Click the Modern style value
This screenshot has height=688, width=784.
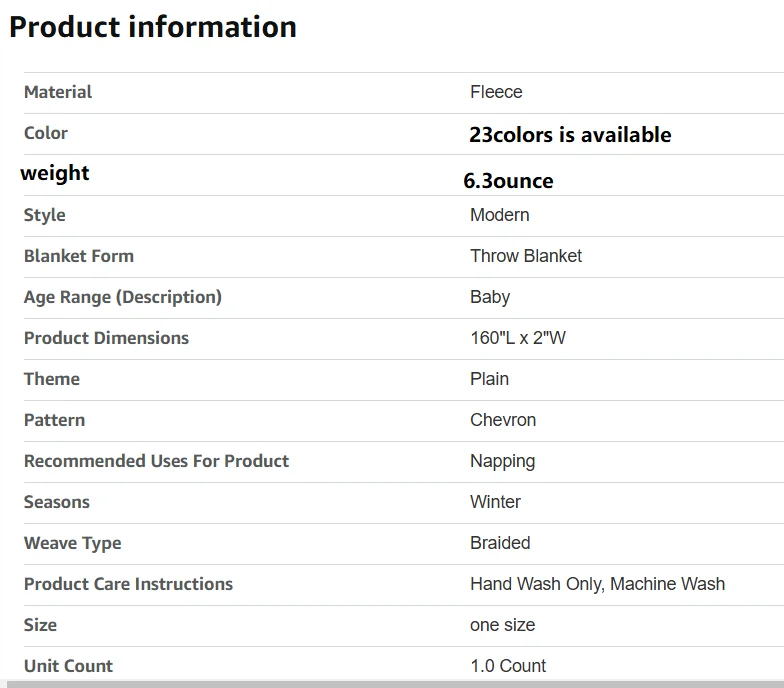(500, 215)
